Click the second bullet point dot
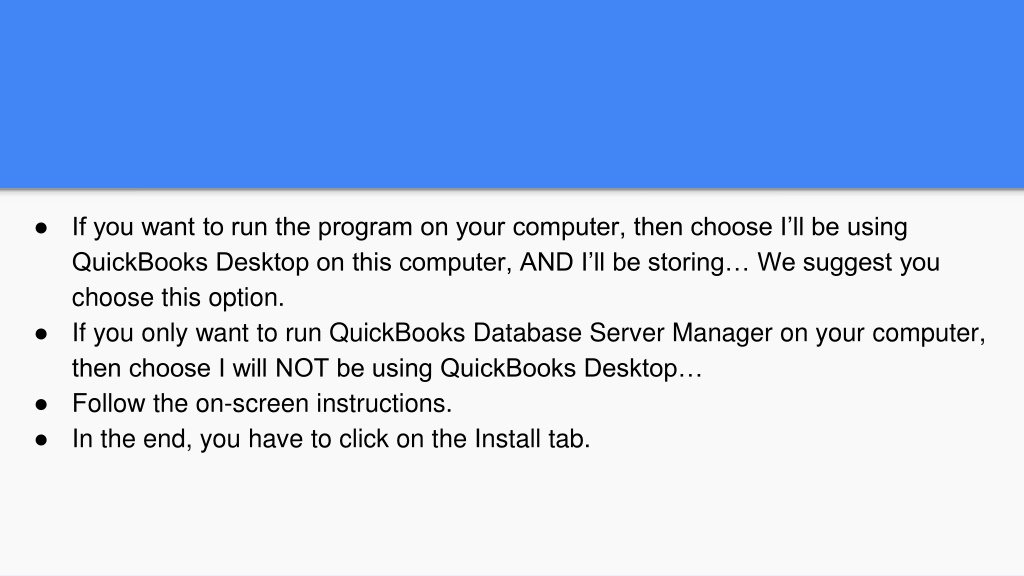The height and width of the screenshot is (576, 1024). pyautogui.click(x=42, y=334)
